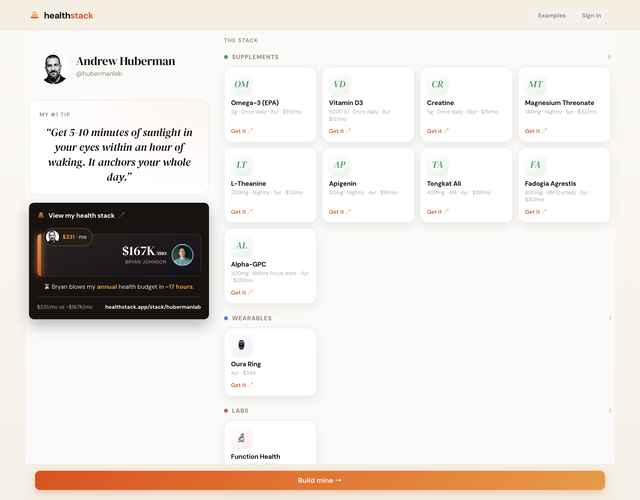This screenshot has height=500, width=640.
Task: Click the Sign in button
Action: (591, 16)
